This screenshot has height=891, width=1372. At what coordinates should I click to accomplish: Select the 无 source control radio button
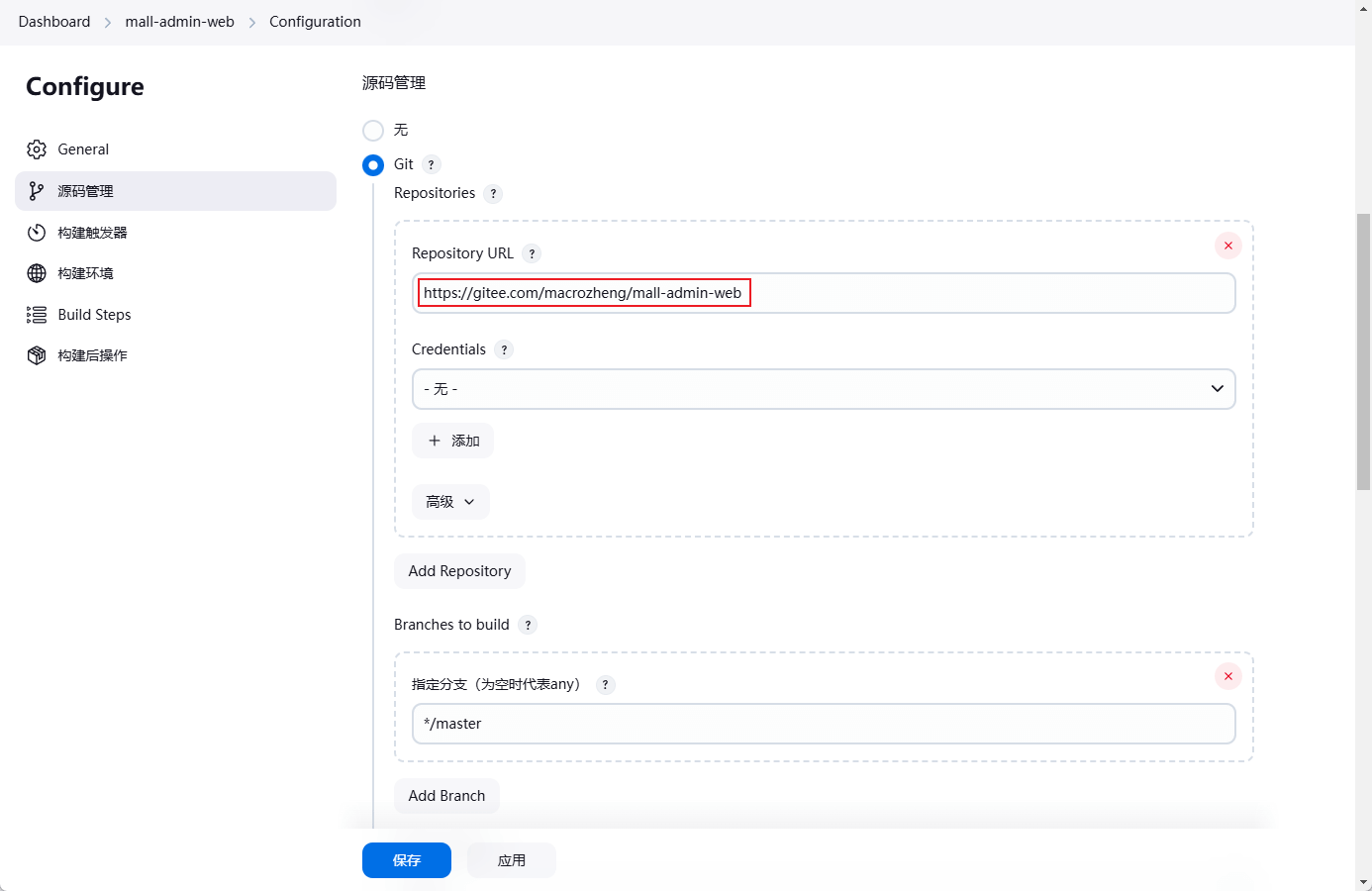coord(373,131)
